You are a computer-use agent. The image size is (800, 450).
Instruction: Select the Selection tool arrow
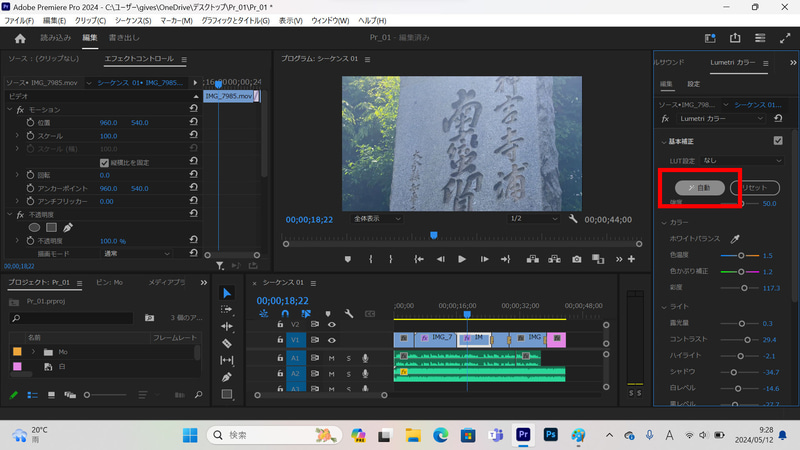227,293
